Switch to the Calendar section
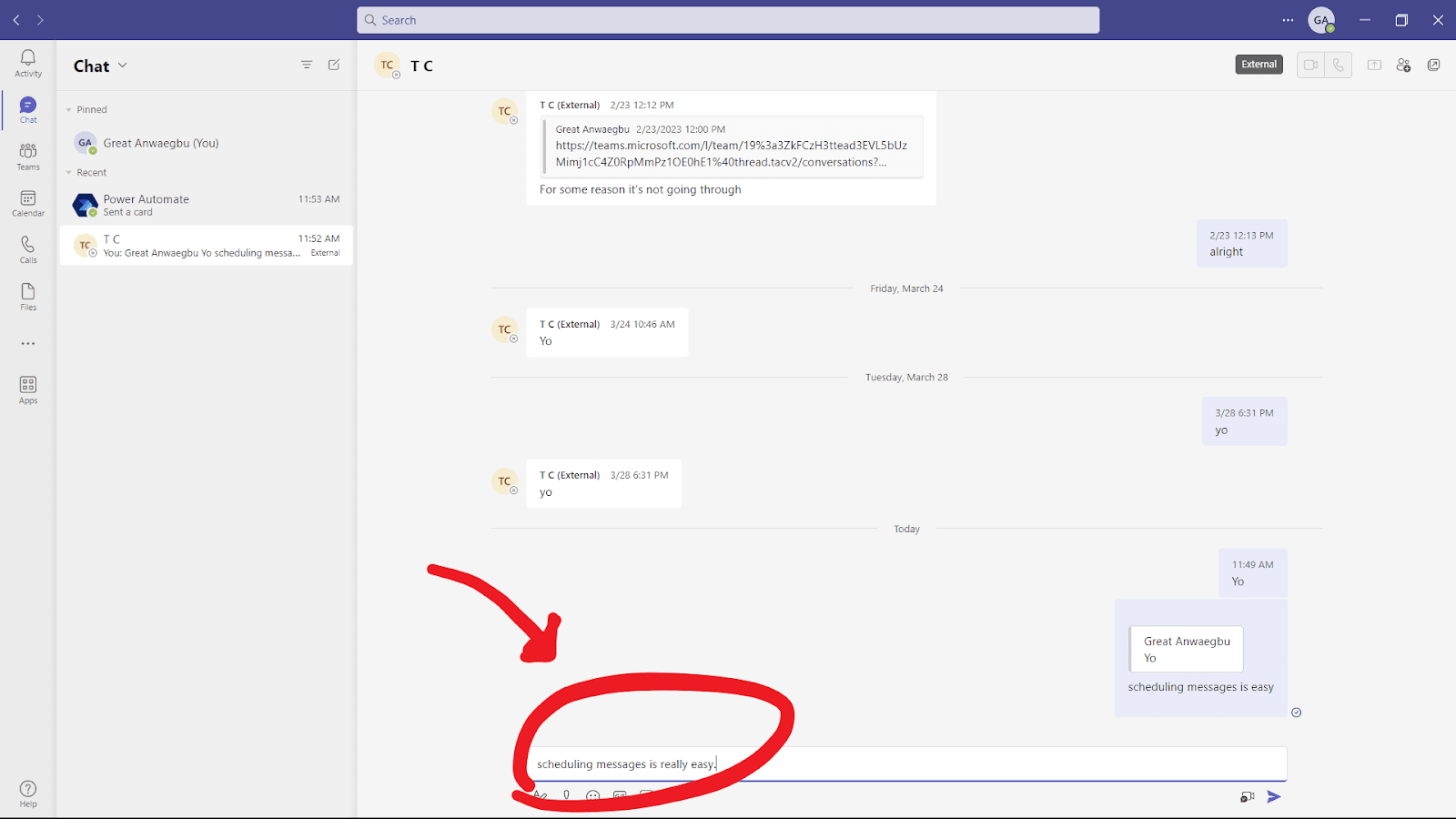 pyautogui.click(x=27, y=202)
